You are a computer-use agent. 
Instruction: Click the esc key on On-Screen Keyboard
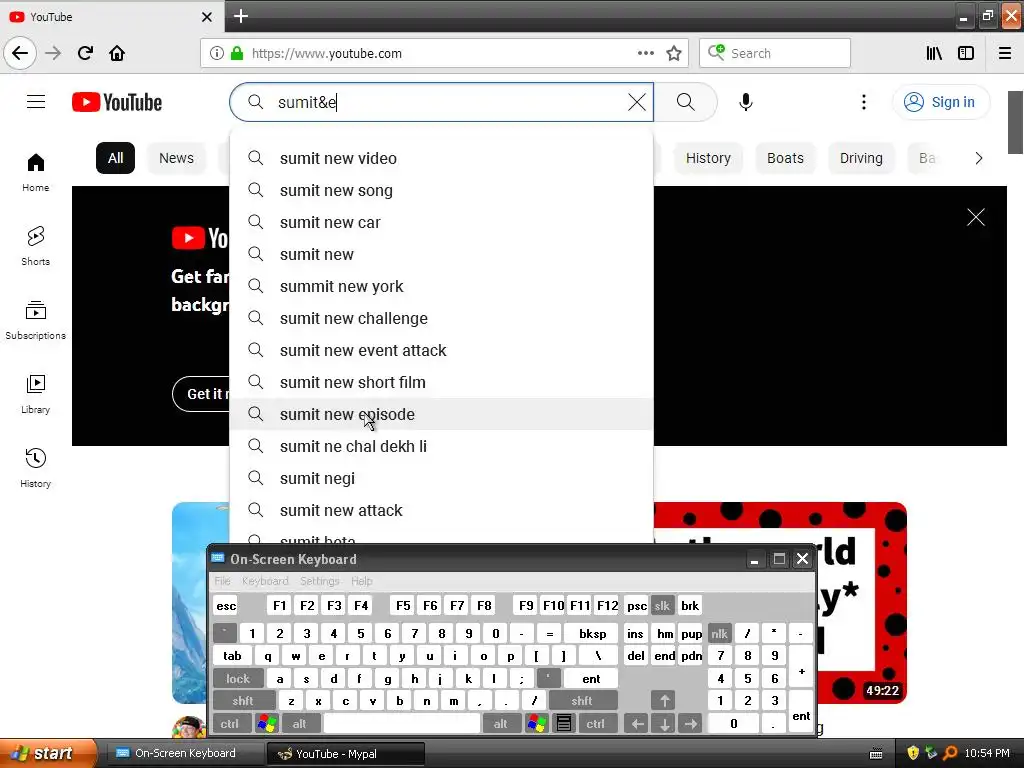pyautogui.click(x=226, y=605)
